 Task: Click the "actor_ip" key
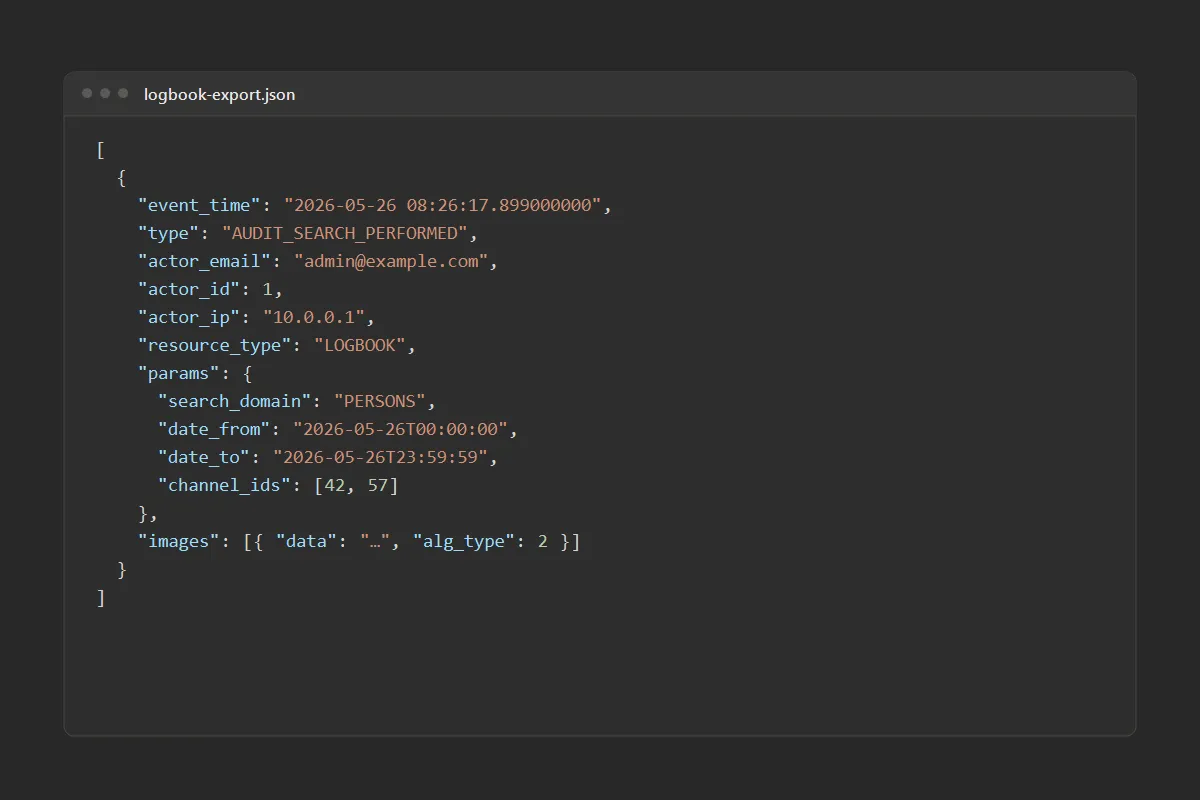(190, 317)
